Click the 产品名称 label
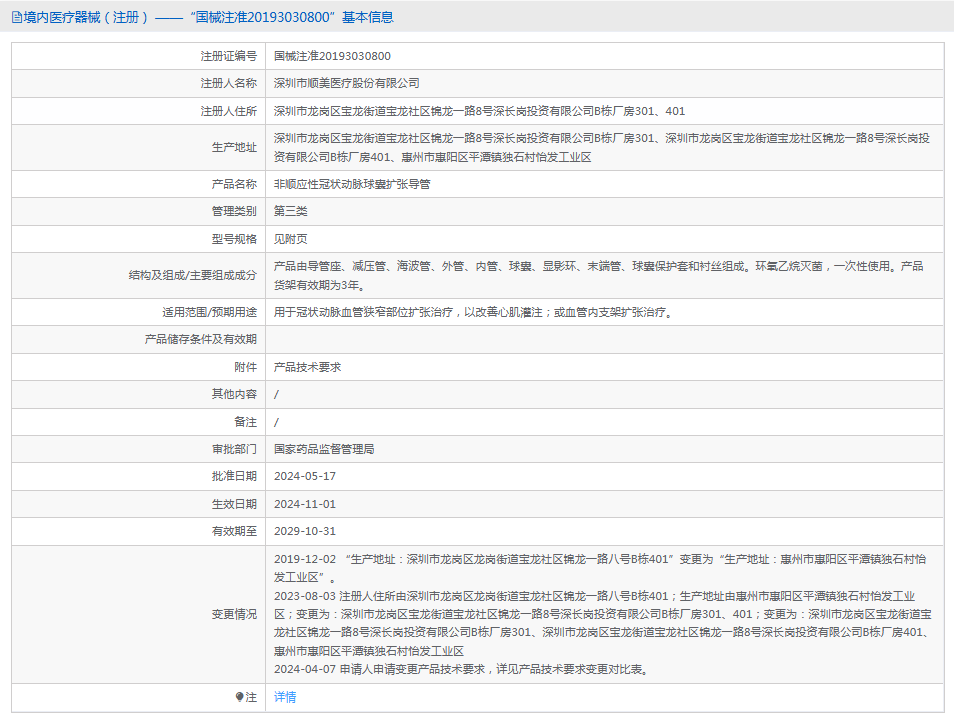 point(234,184)
